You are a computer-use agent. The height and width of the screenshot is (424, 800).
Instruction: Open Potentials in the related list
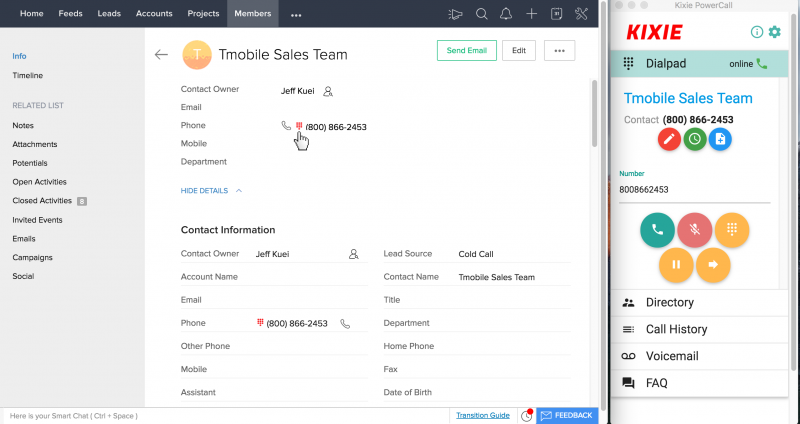[30, 163]
